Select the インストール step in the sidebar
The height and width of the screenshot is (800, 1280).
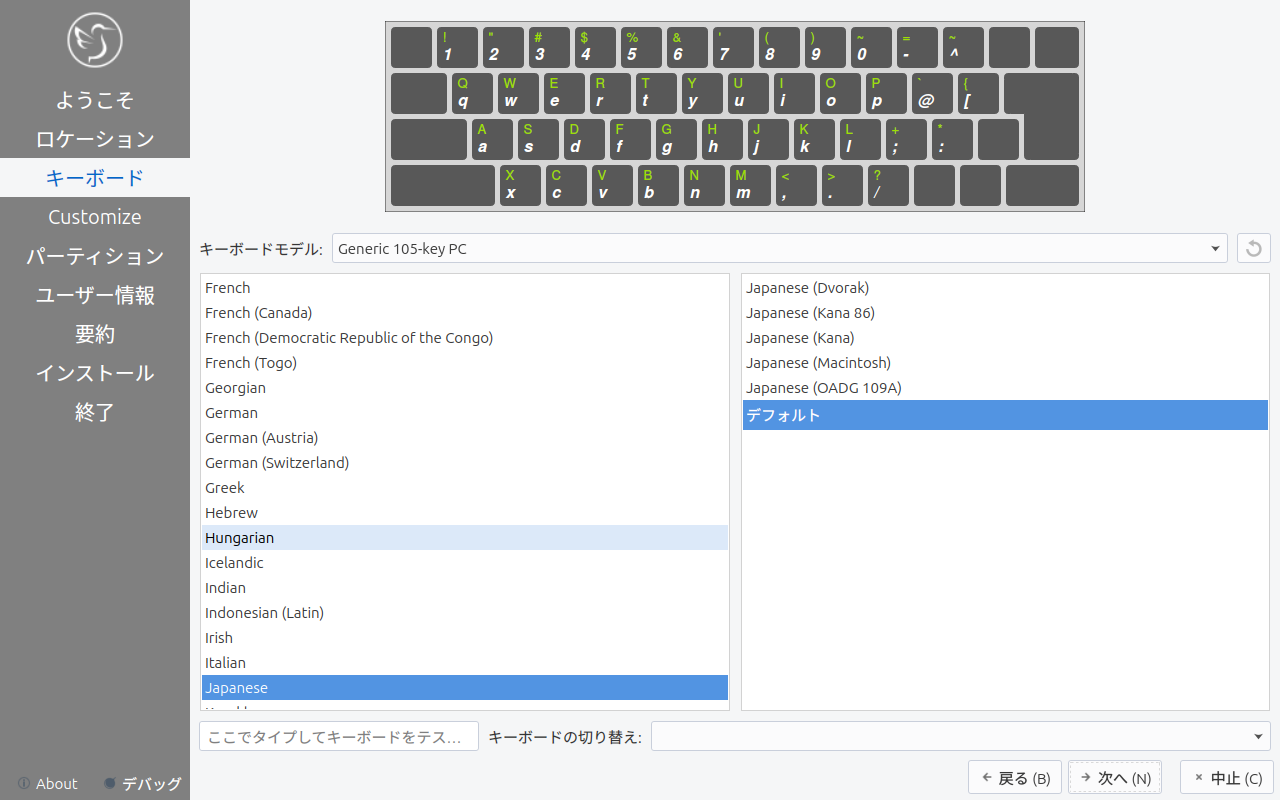(95, 373)
